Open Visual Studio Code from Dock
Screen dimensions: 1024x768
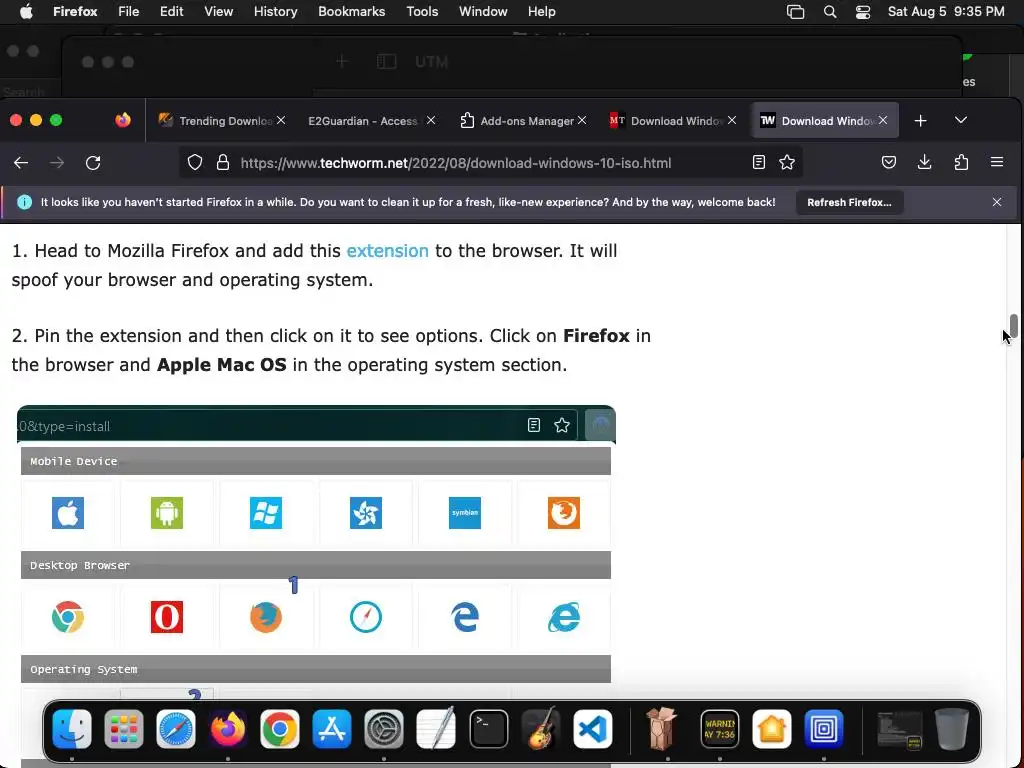[x=592, y=729]
